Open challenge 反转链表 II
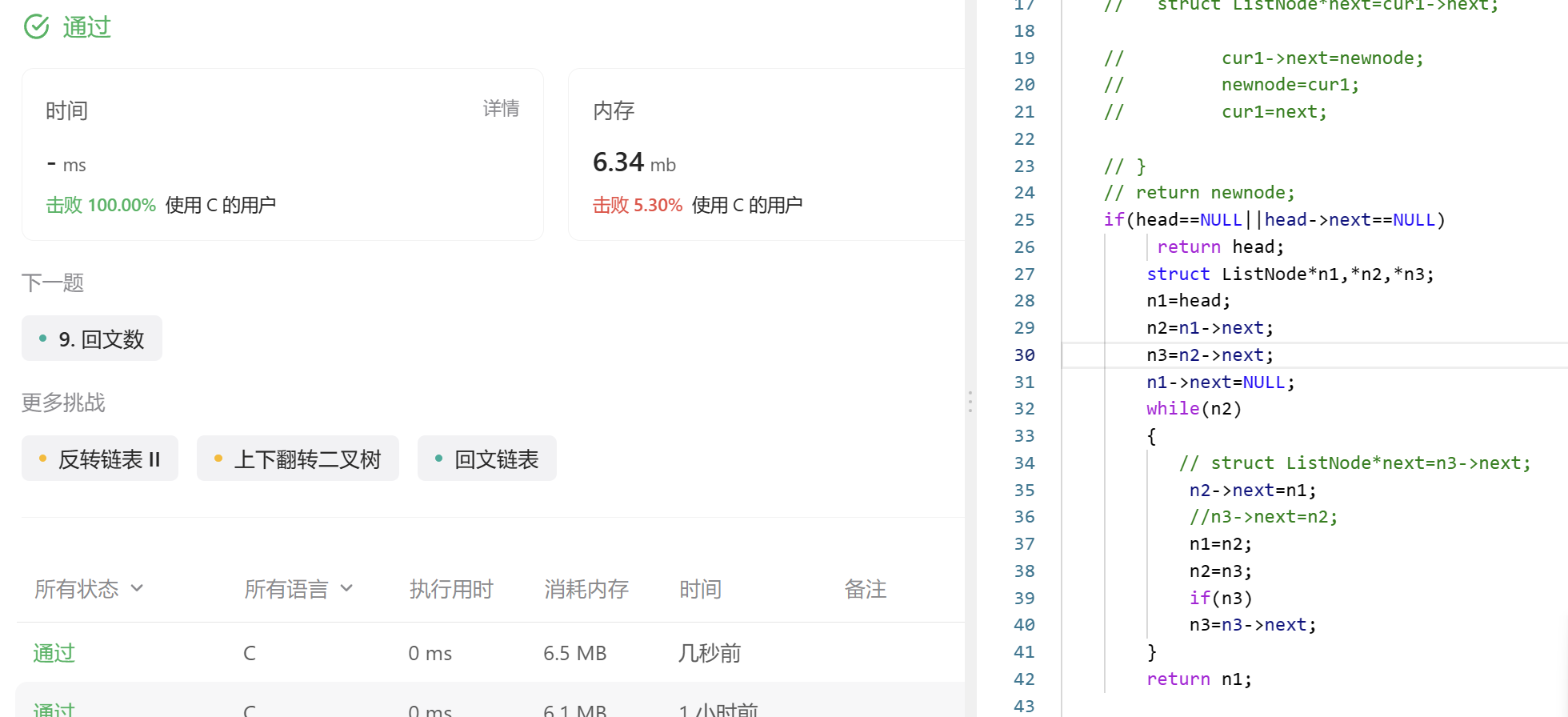The height and width of the screenshot is (717, 1568). pos(100,459)
